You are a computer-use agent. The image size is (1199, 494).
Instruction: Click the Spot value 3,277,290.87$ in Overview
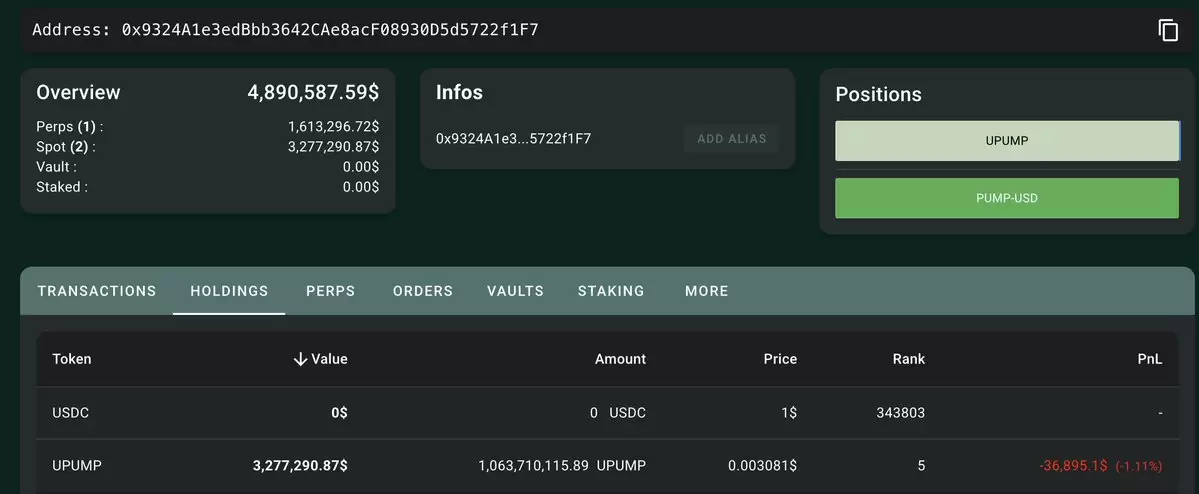(333, 147)
